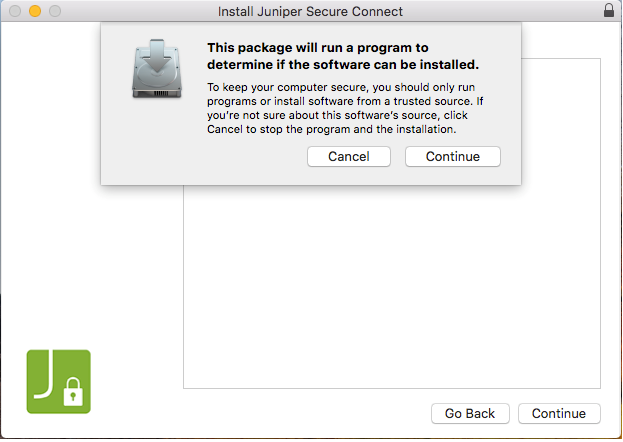The width and height of the screenshot is (623, 442).
Task: Click the bottom-right Continue button beside Go Back
Action: click(x=559, y=413)
